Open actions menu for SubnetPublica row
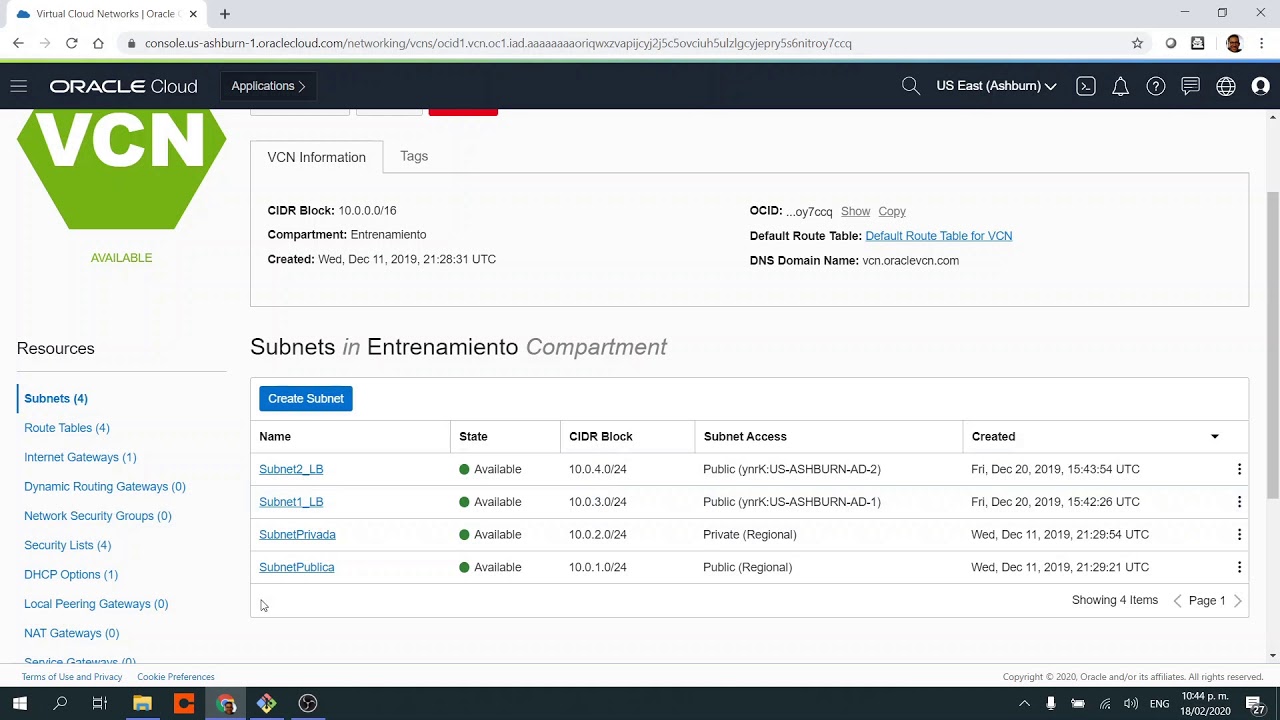The width and height of the screenshot is (1280, 720). click(1239, 567)
